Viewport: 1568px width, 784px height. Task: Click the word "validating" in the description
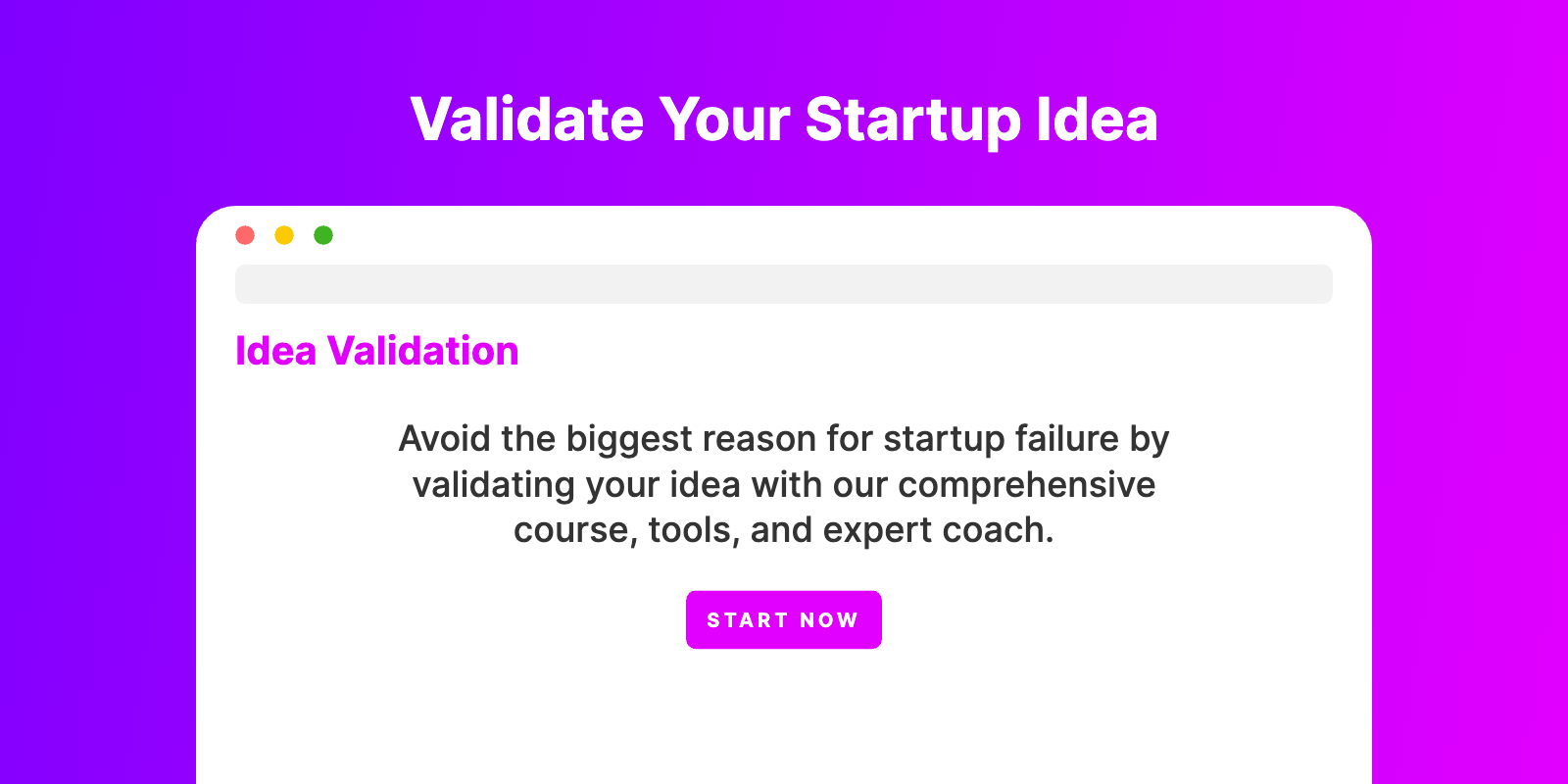pos(493,485)
